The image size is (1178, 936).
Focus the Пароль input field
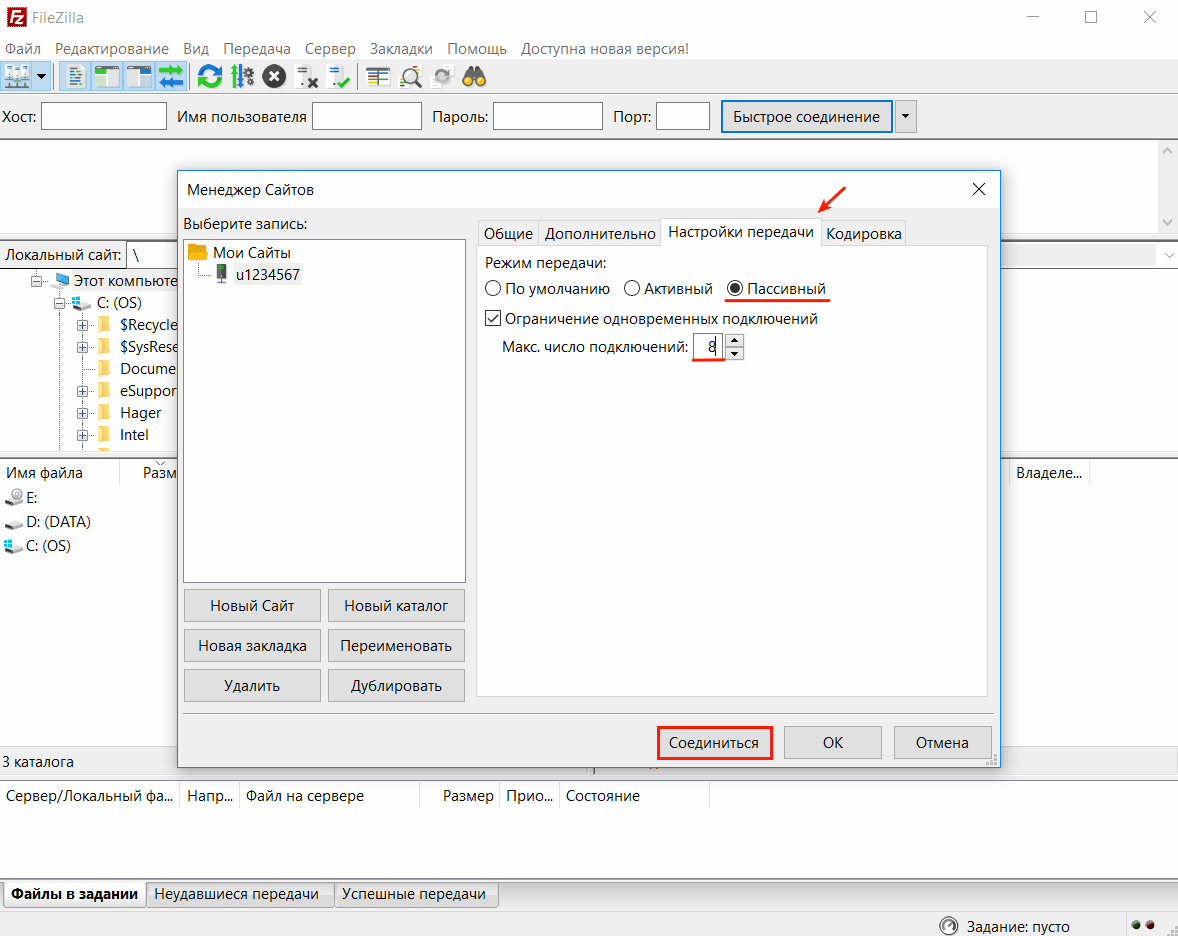click(x=548, y=116)
